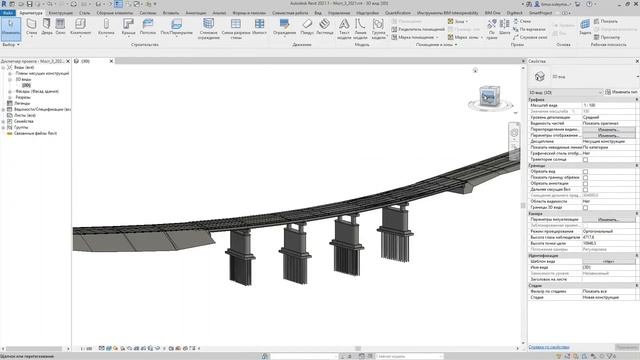Click the Задать work plane icon

(585, 27)
